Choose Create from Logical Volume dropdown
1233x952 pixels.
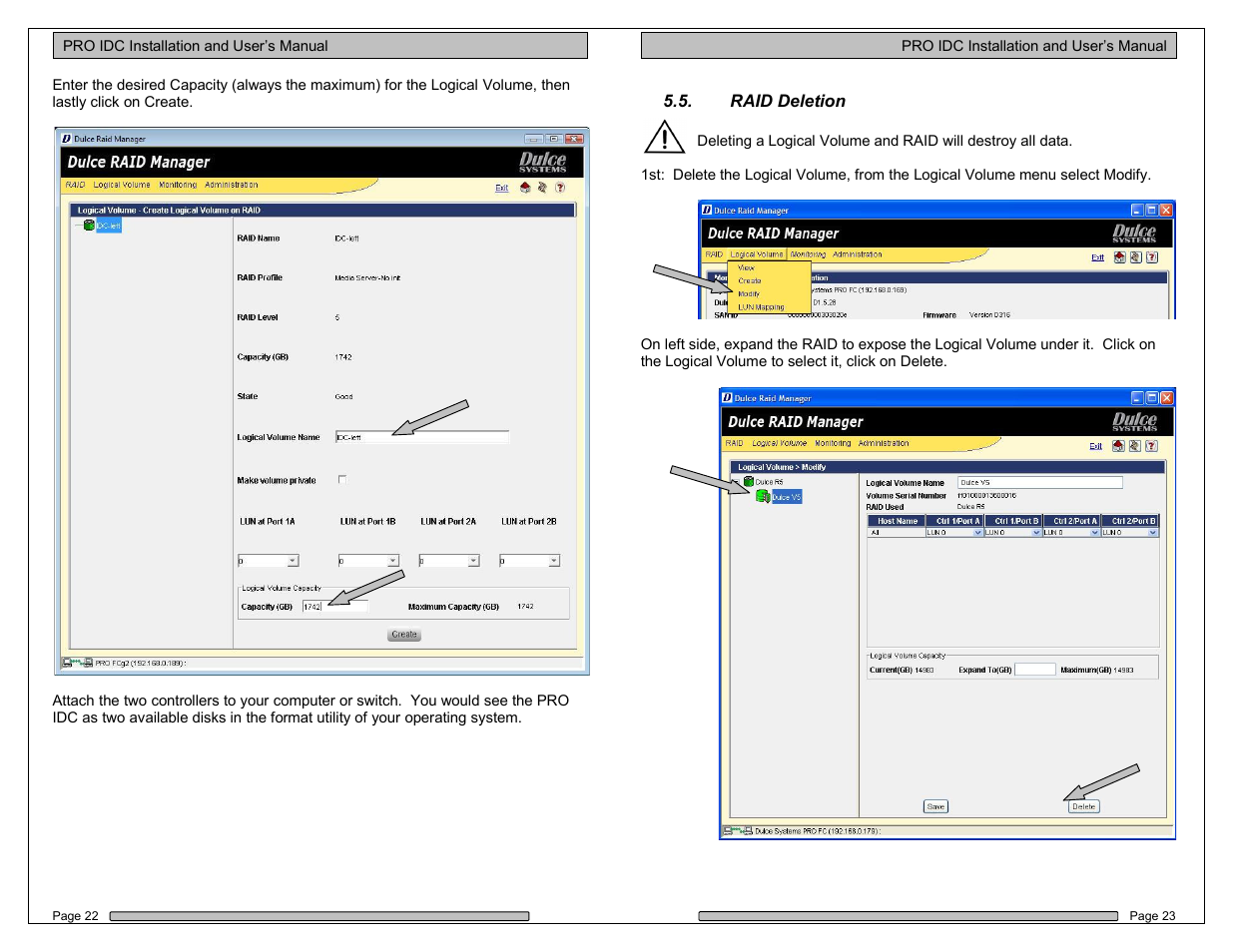click(750, 281)
